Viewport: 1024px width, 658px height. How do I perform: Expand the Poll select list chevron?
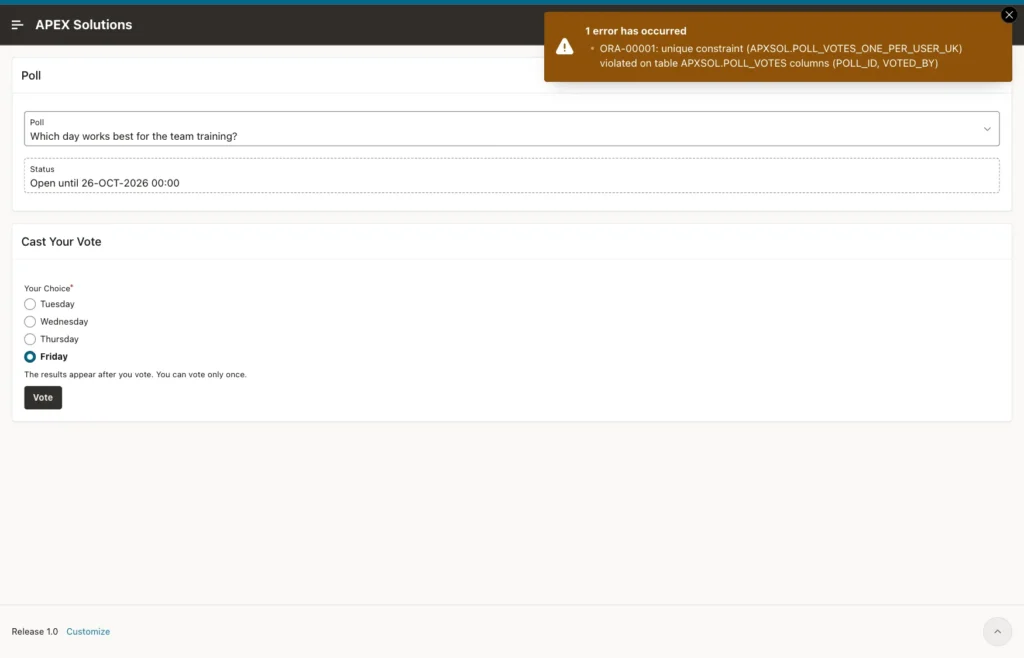click(x=987, y=129)
